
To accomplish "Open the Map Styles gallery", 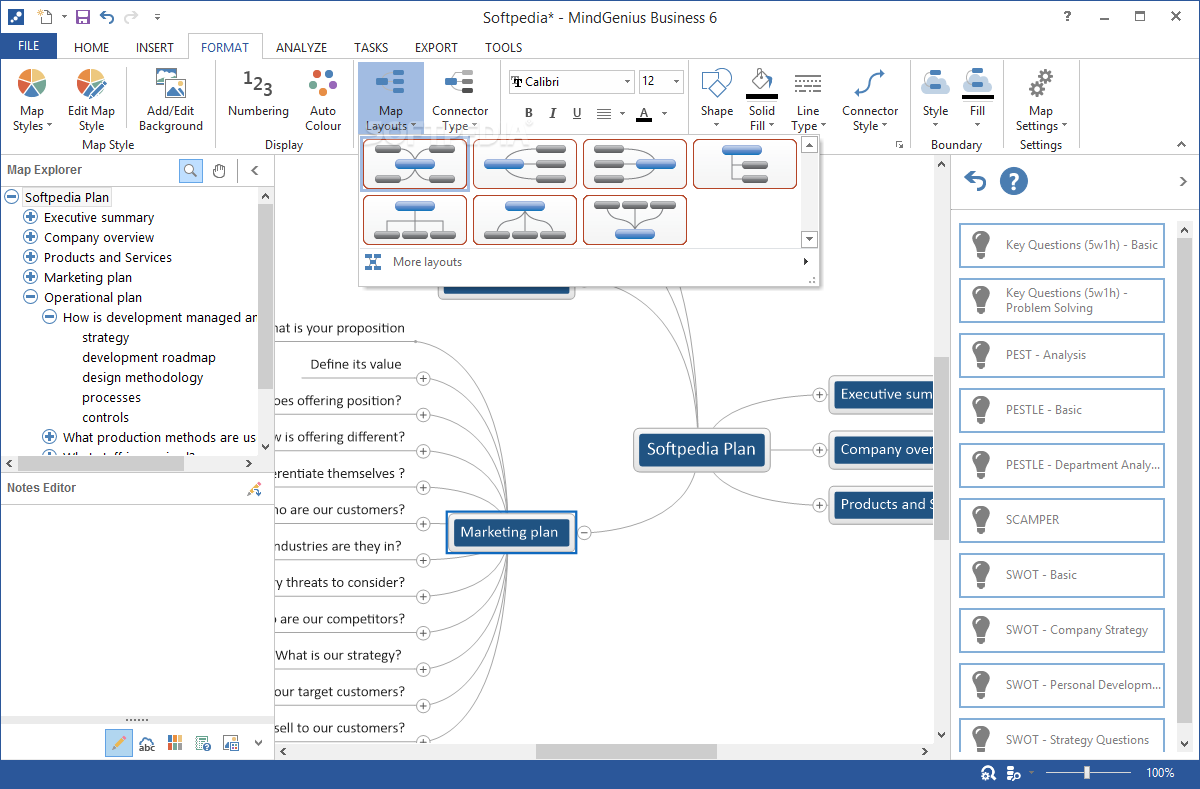I will coord(32,100).
